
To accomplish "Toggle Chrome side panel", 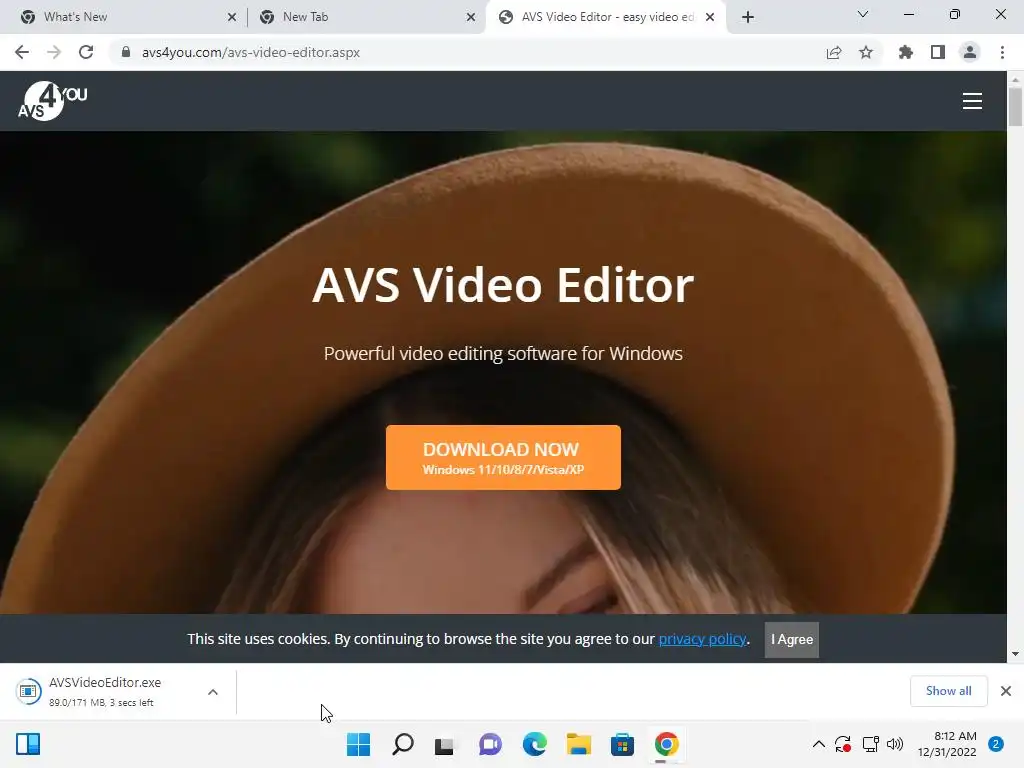I will [x=938, y=52].
